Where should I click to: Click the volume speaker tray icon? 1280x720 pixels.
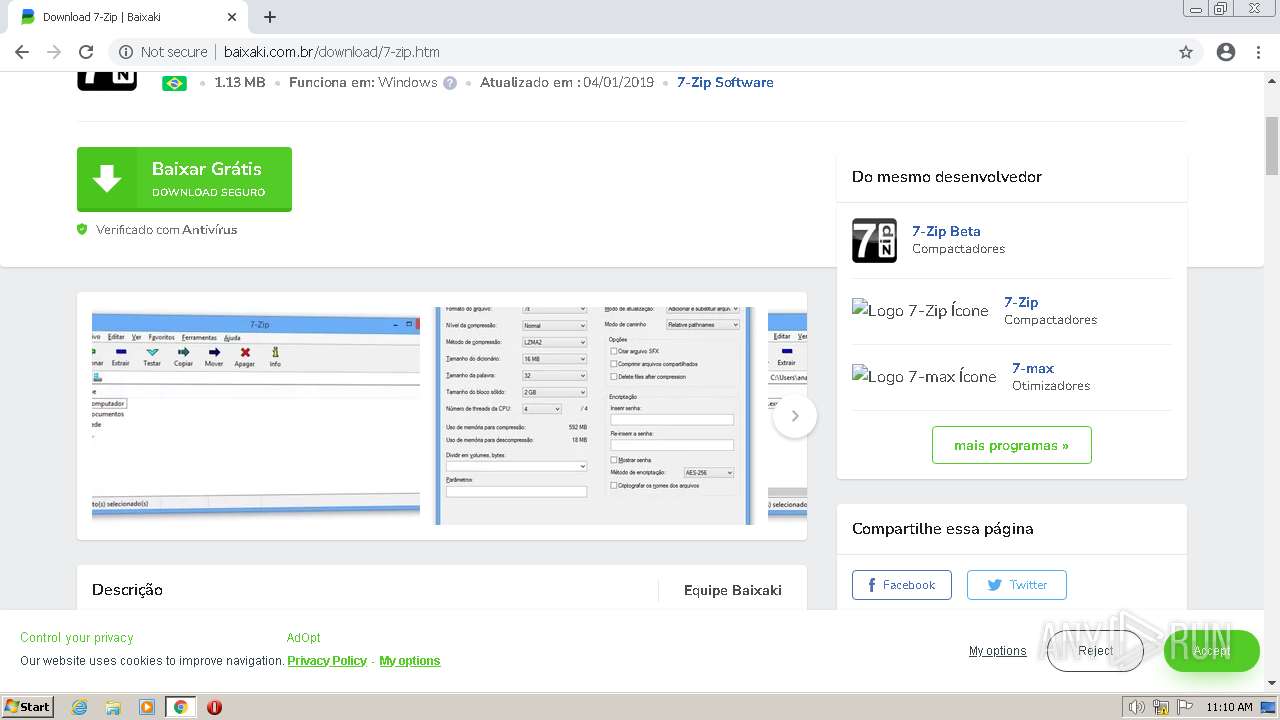[x=1136, y=707]
